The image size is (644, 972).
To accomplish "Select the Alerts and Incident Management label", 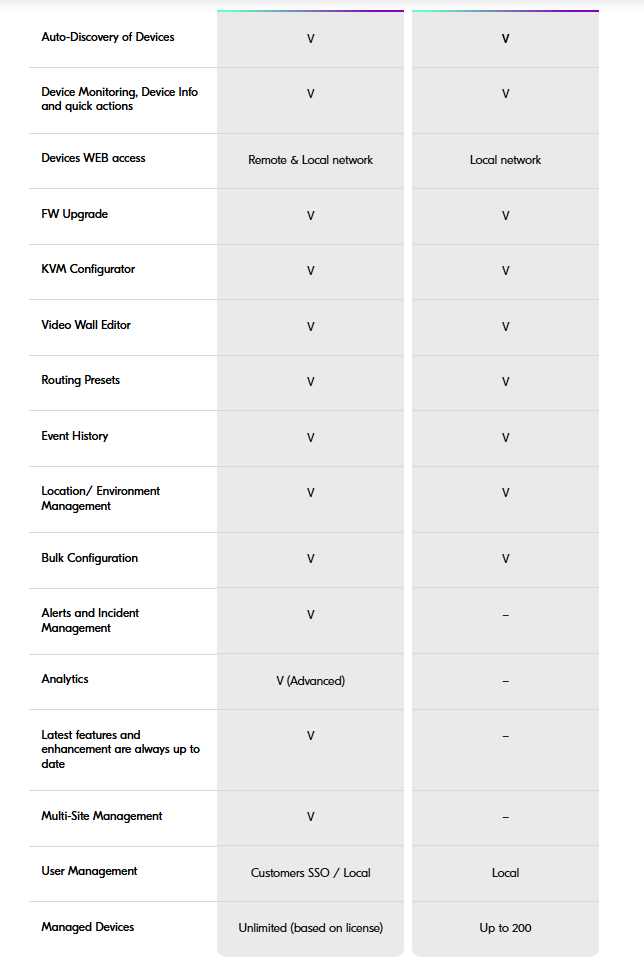I will [x=90, y=620].
